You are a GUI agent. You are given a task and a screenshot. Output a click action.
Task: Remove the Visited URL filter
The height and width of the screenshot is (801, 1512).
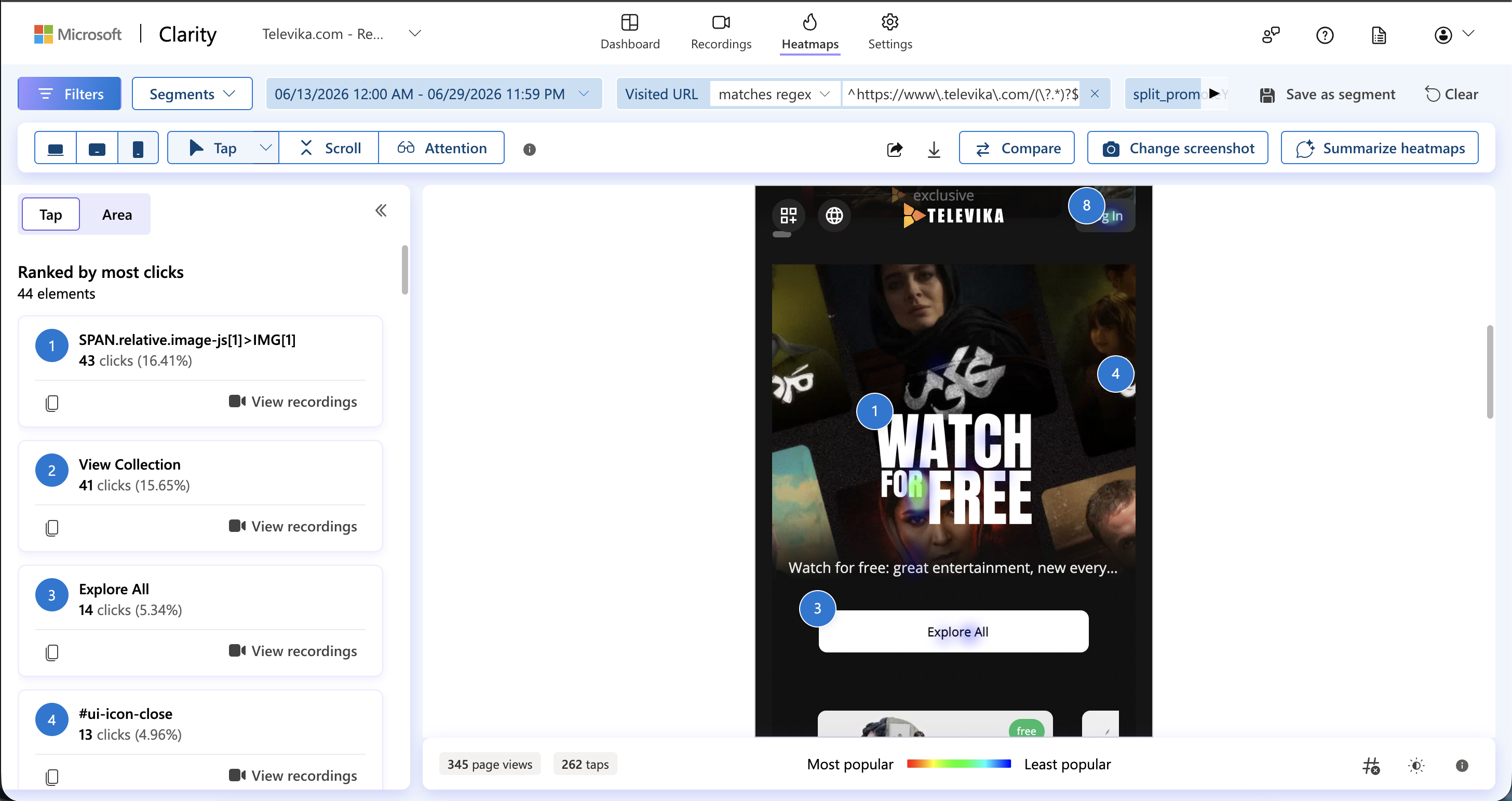click(1094, 94)
